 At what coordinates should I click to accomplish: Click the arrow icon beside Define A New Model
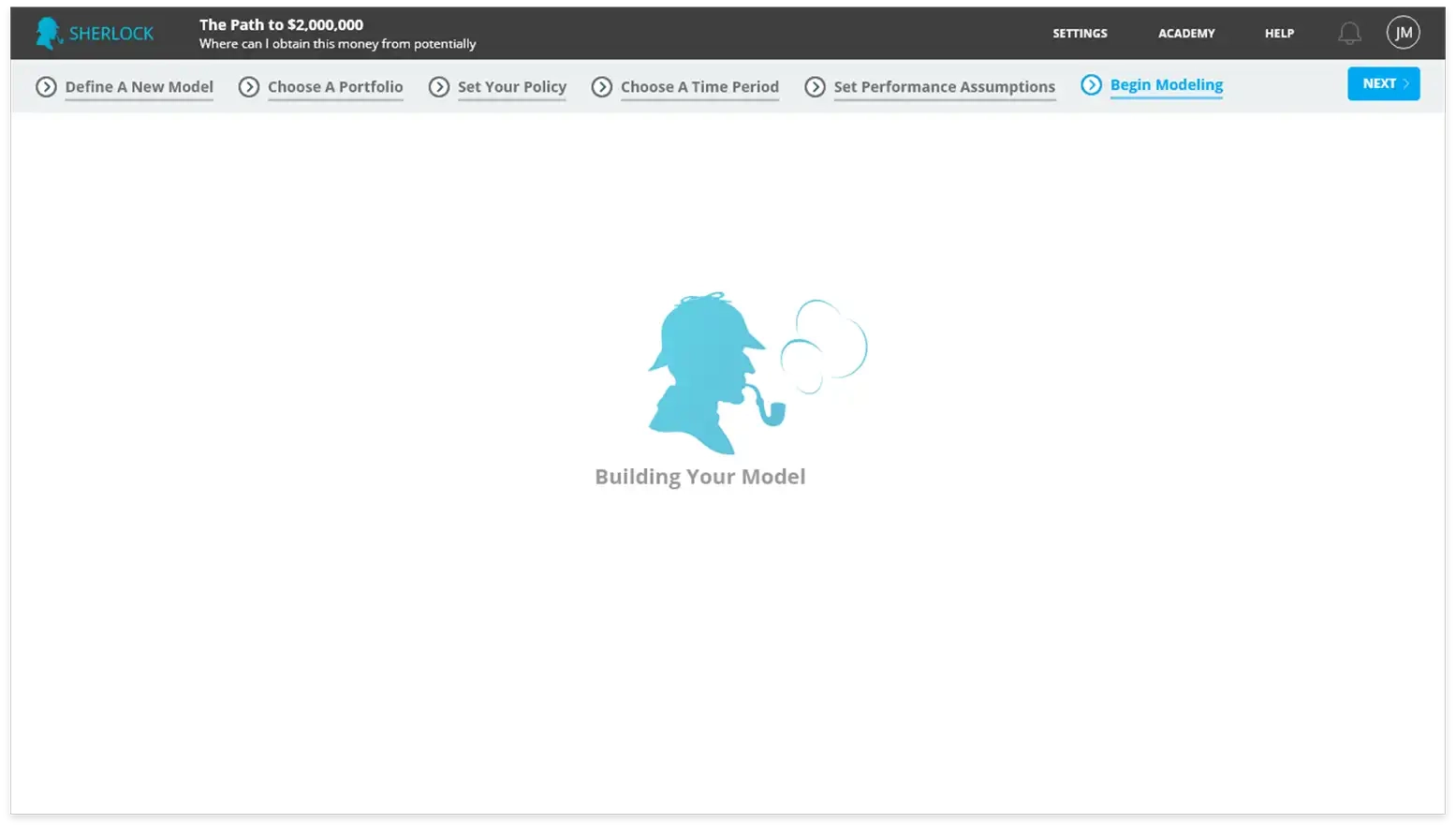click(x=46, y=87)
